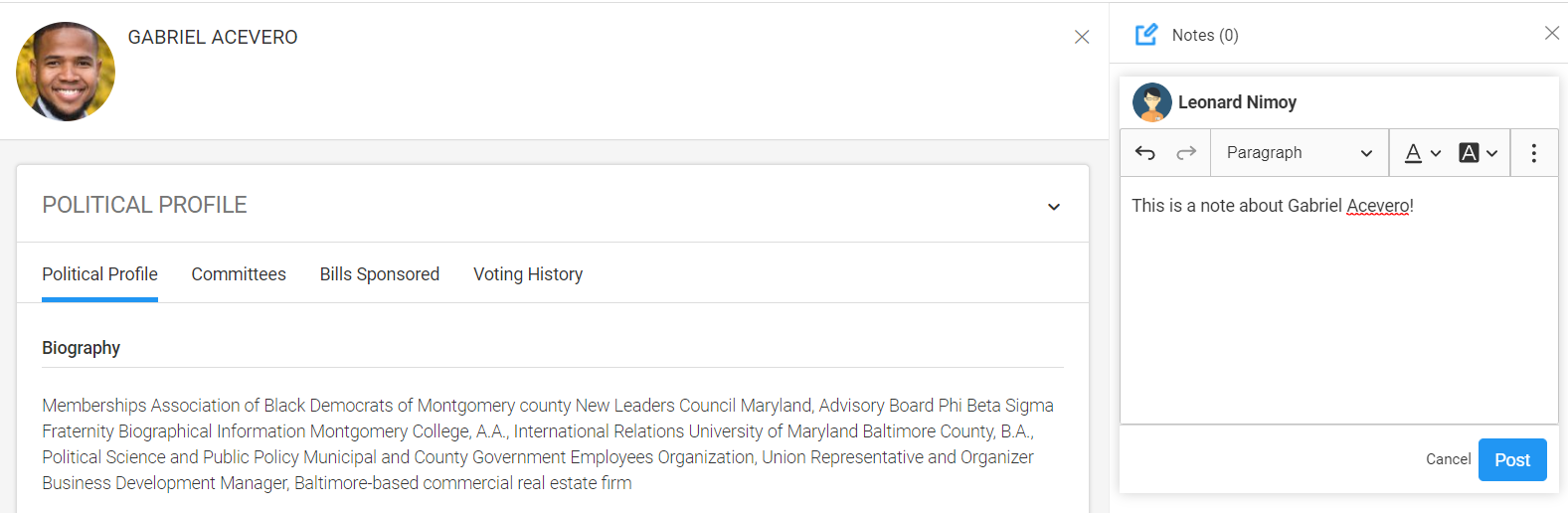Click the font color letter A icon
This screenshot has height=513, width=1568.
click(x=1413, y=153)
